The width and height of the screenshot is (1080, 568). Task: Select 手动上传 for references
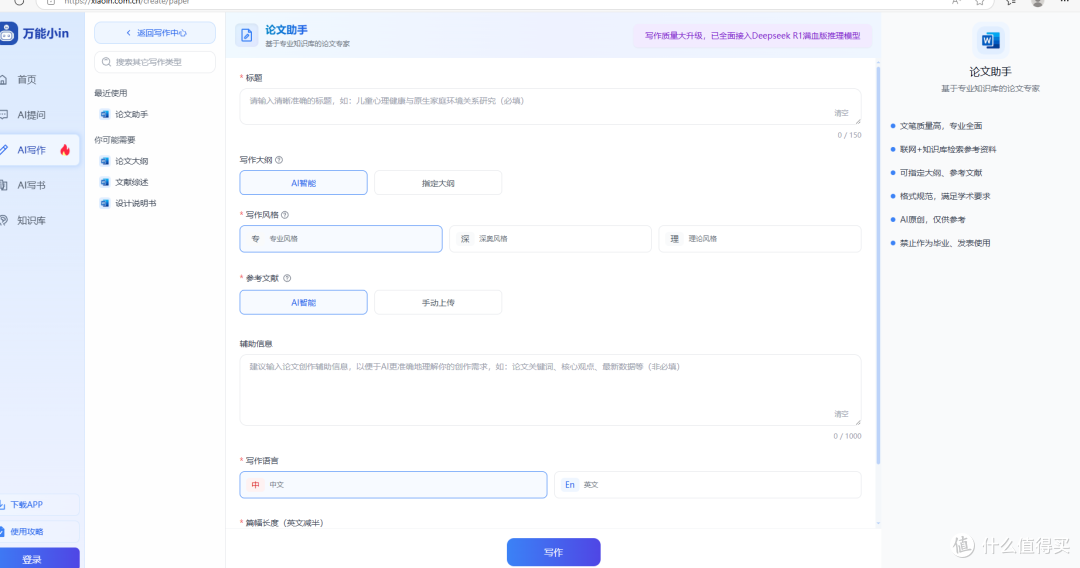438,302
